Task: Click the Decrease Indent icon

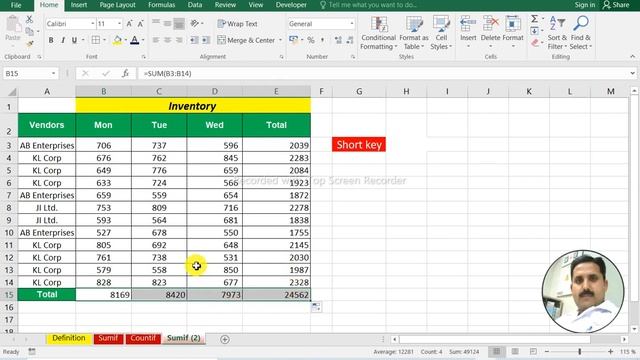Action: pyautogui.click(x=194, y=40)
